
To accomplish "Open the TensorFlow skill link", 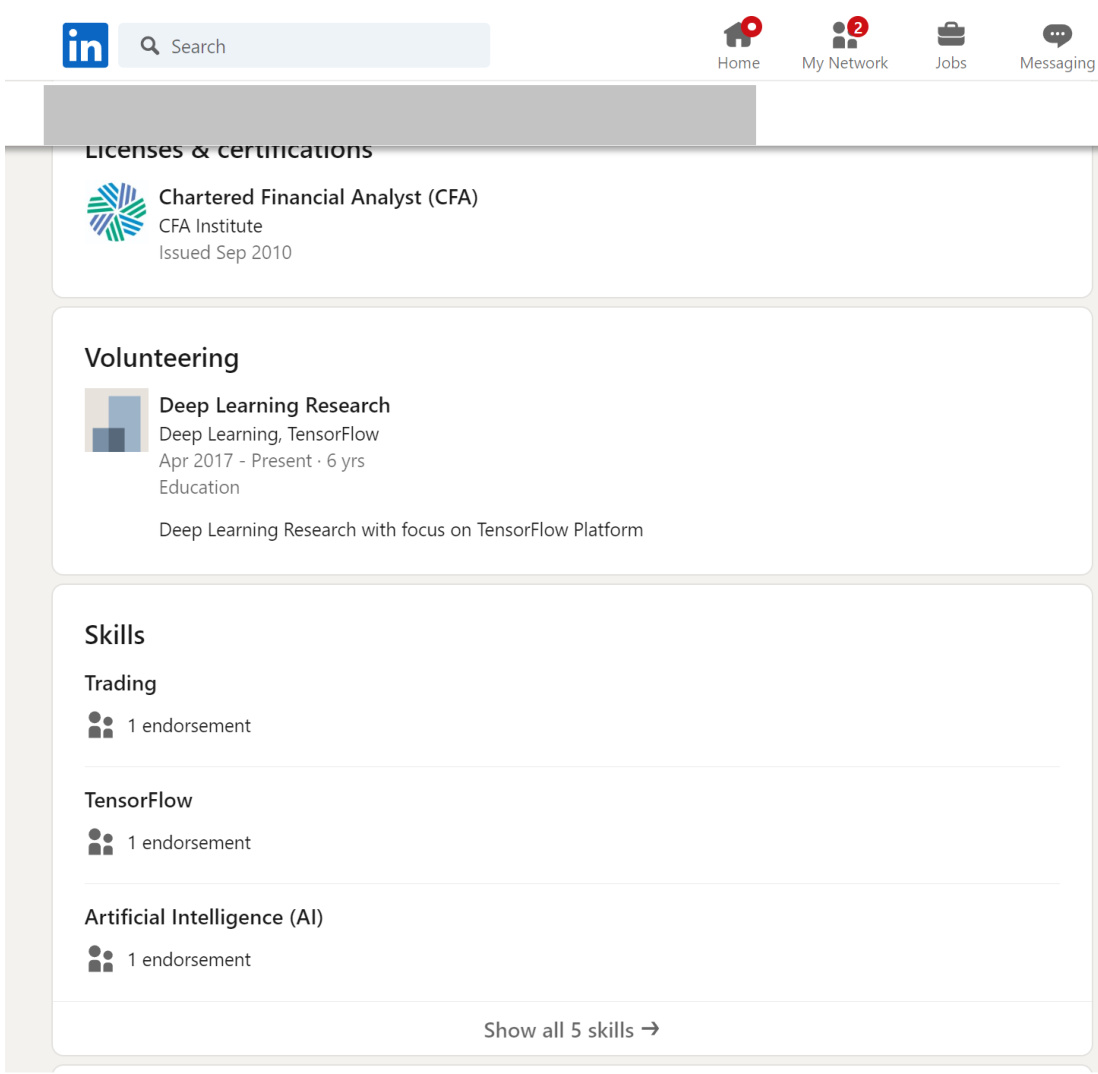I will tap(138, 800).
